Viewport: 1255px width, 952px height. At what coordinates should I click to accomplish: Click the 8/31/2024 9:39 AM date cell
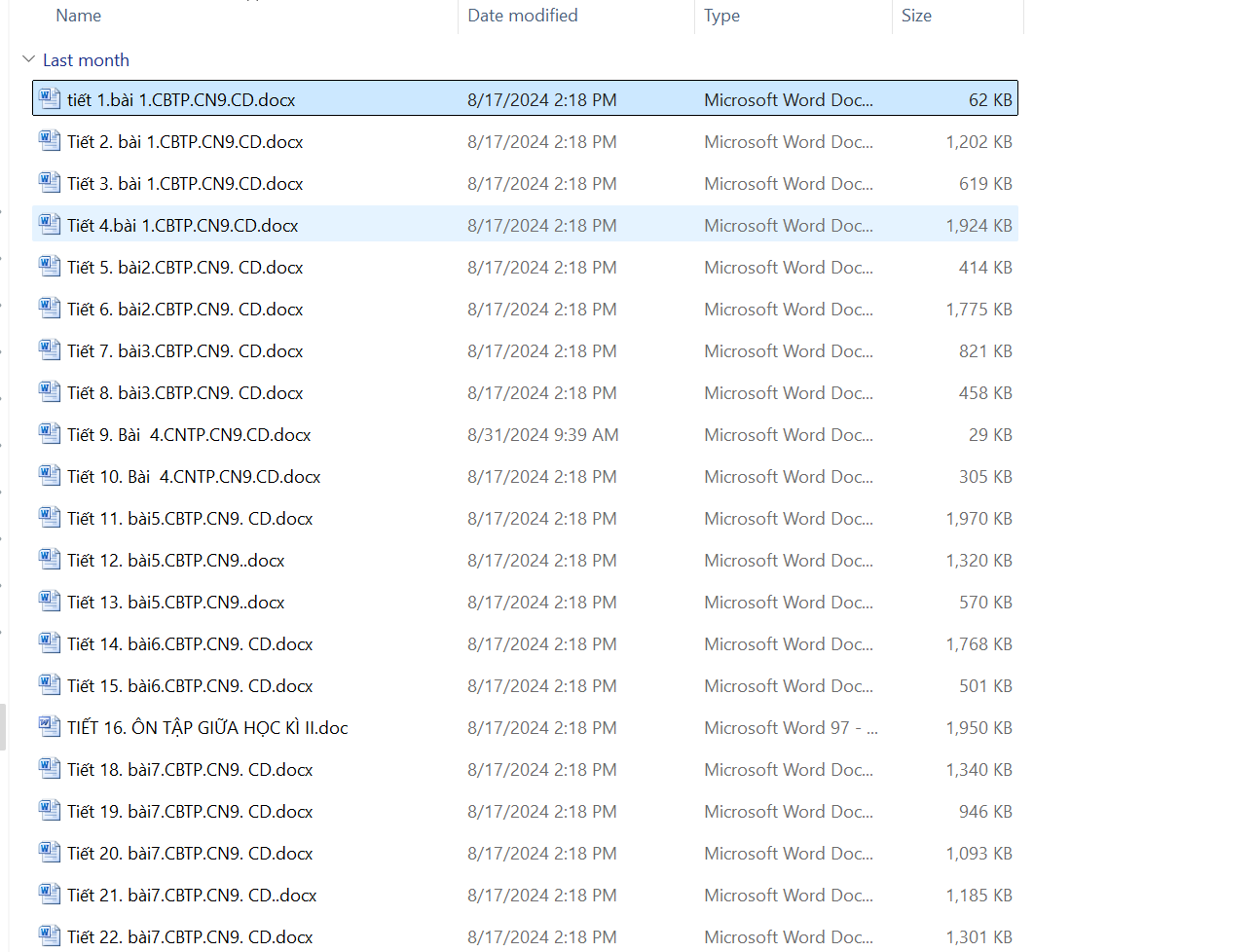point(543,435)
